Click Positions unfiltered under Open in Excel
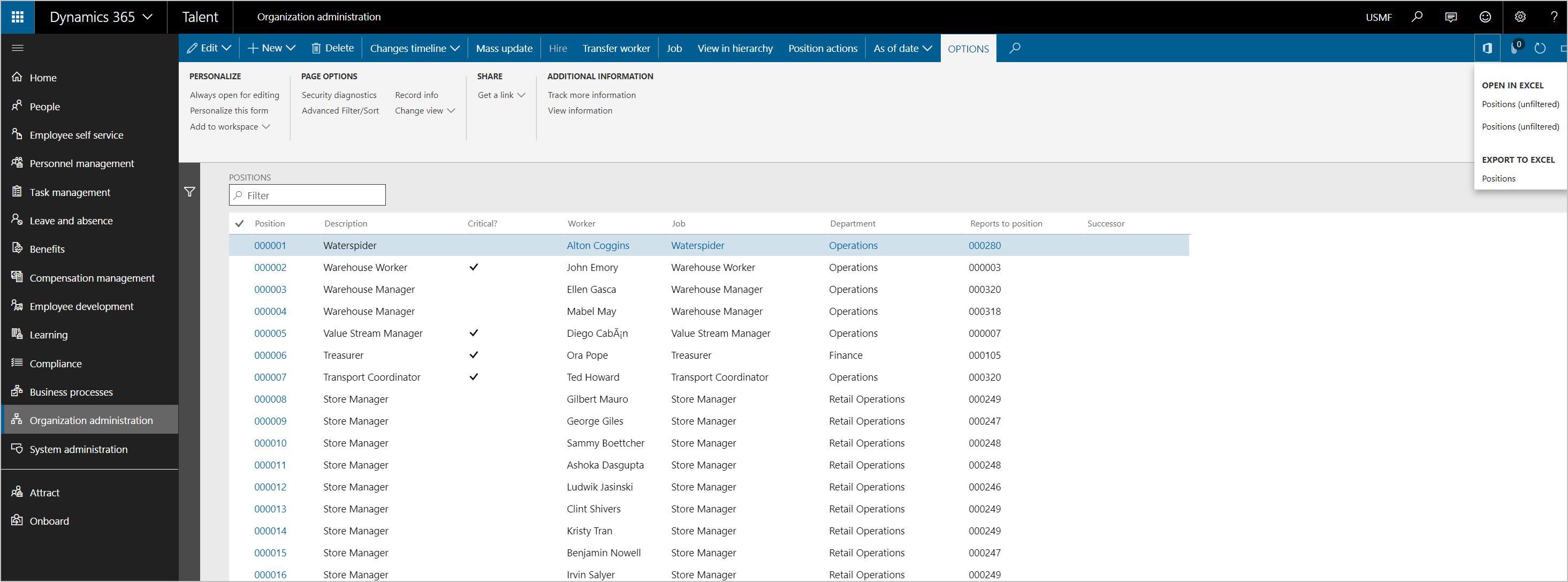 point(1517,105)
